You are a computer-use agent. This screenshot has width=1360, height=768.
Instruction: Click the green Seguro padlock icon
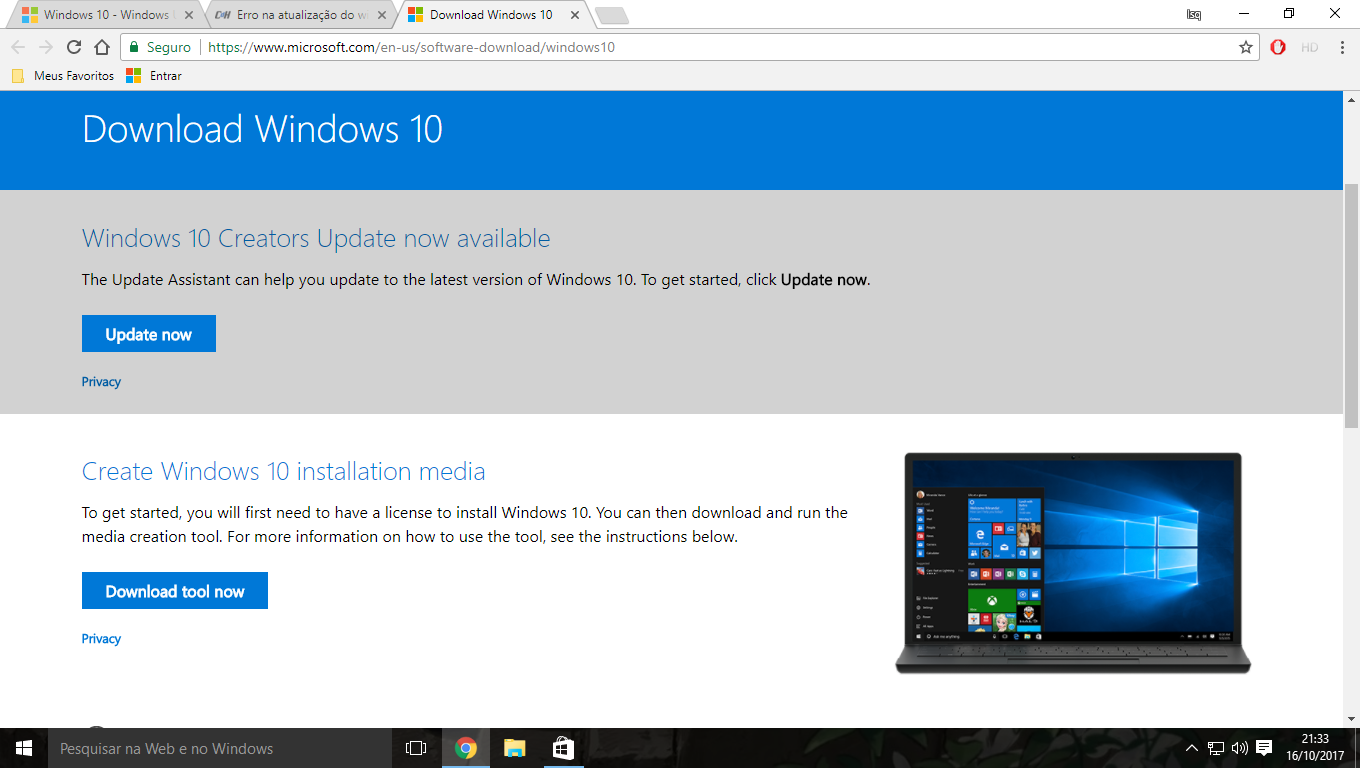point(134,47)
